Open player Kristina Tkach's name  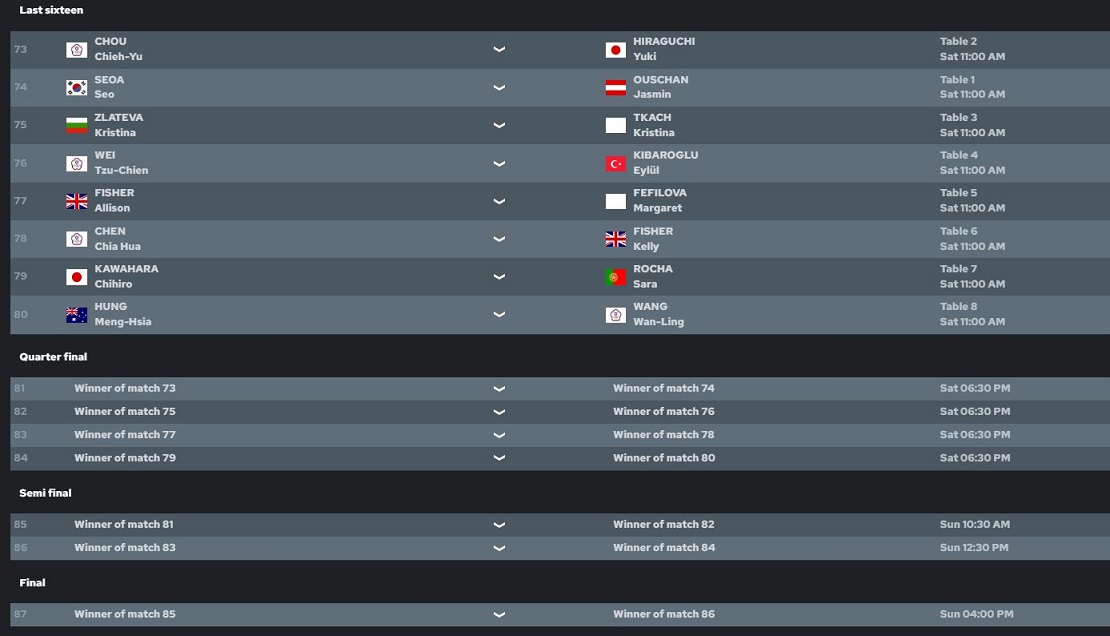click(653, 125)
